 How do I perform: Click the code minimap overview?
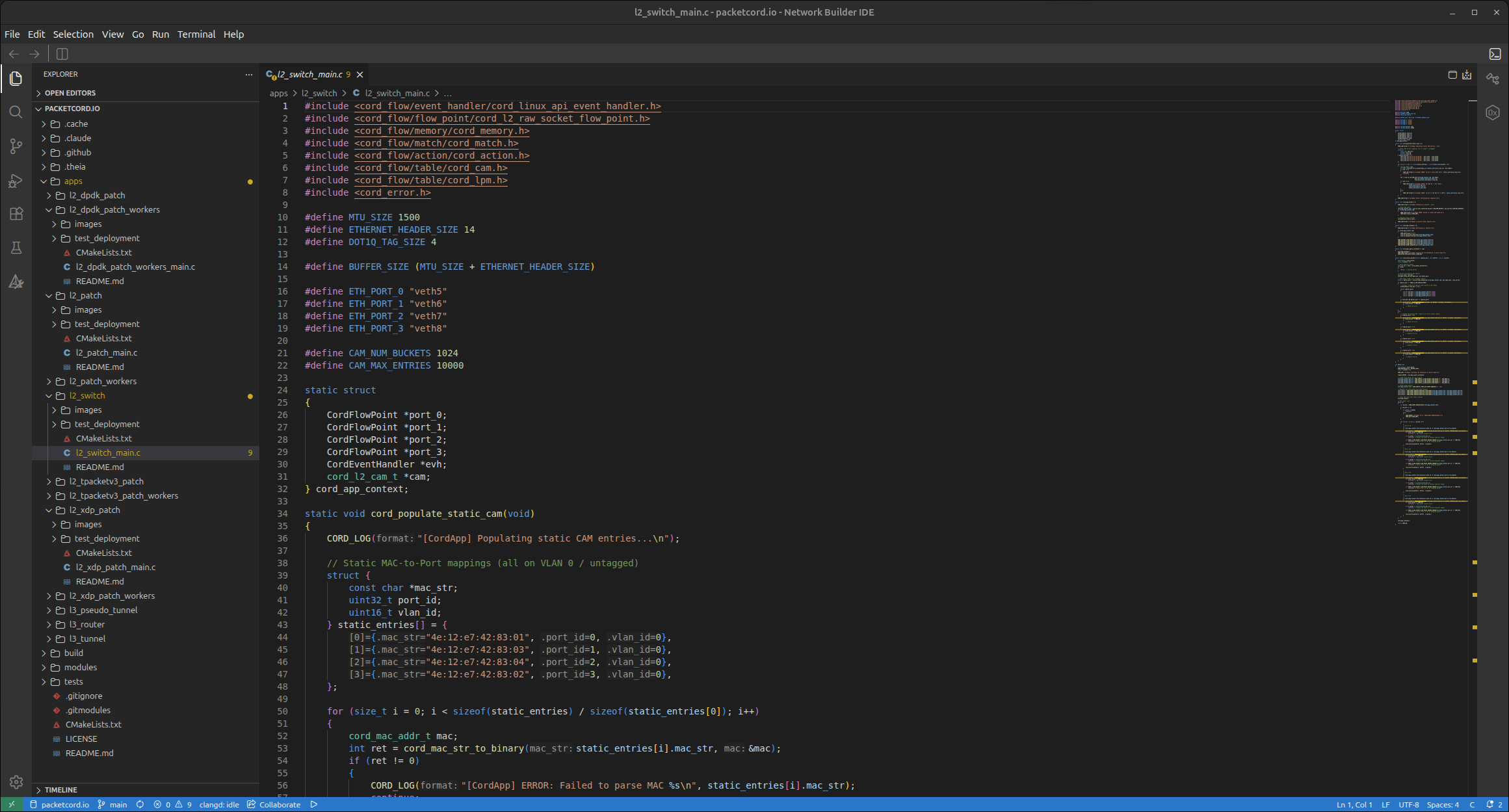click(1430, 312)
